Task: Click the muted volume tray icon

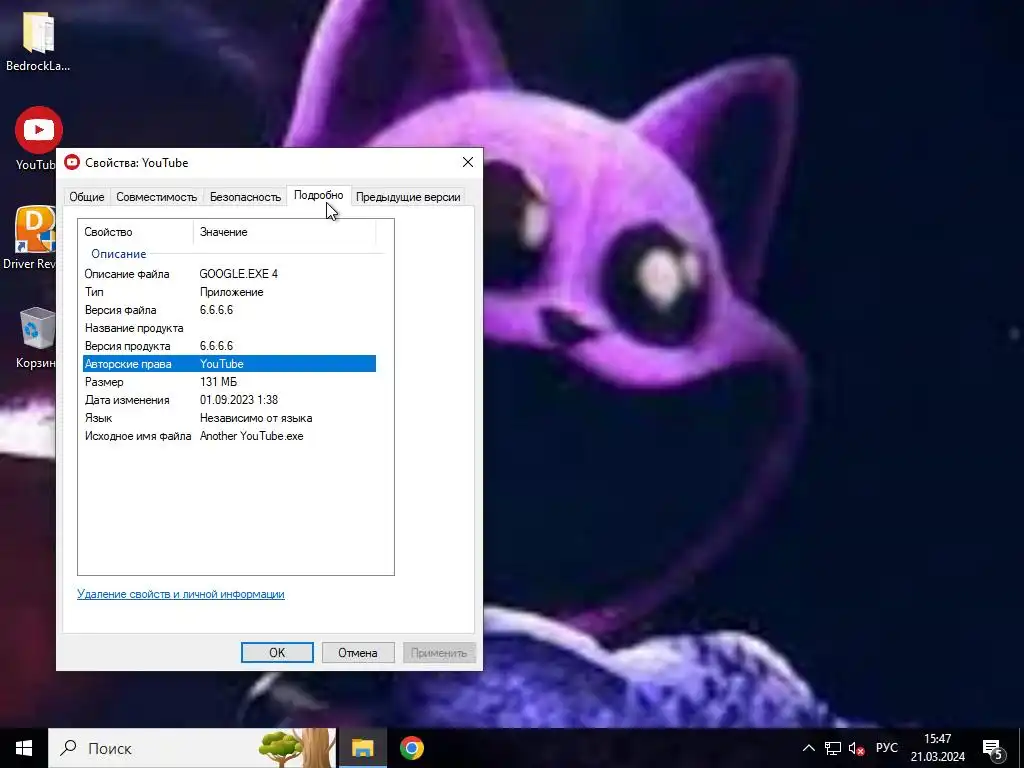Action: (856, 748)
